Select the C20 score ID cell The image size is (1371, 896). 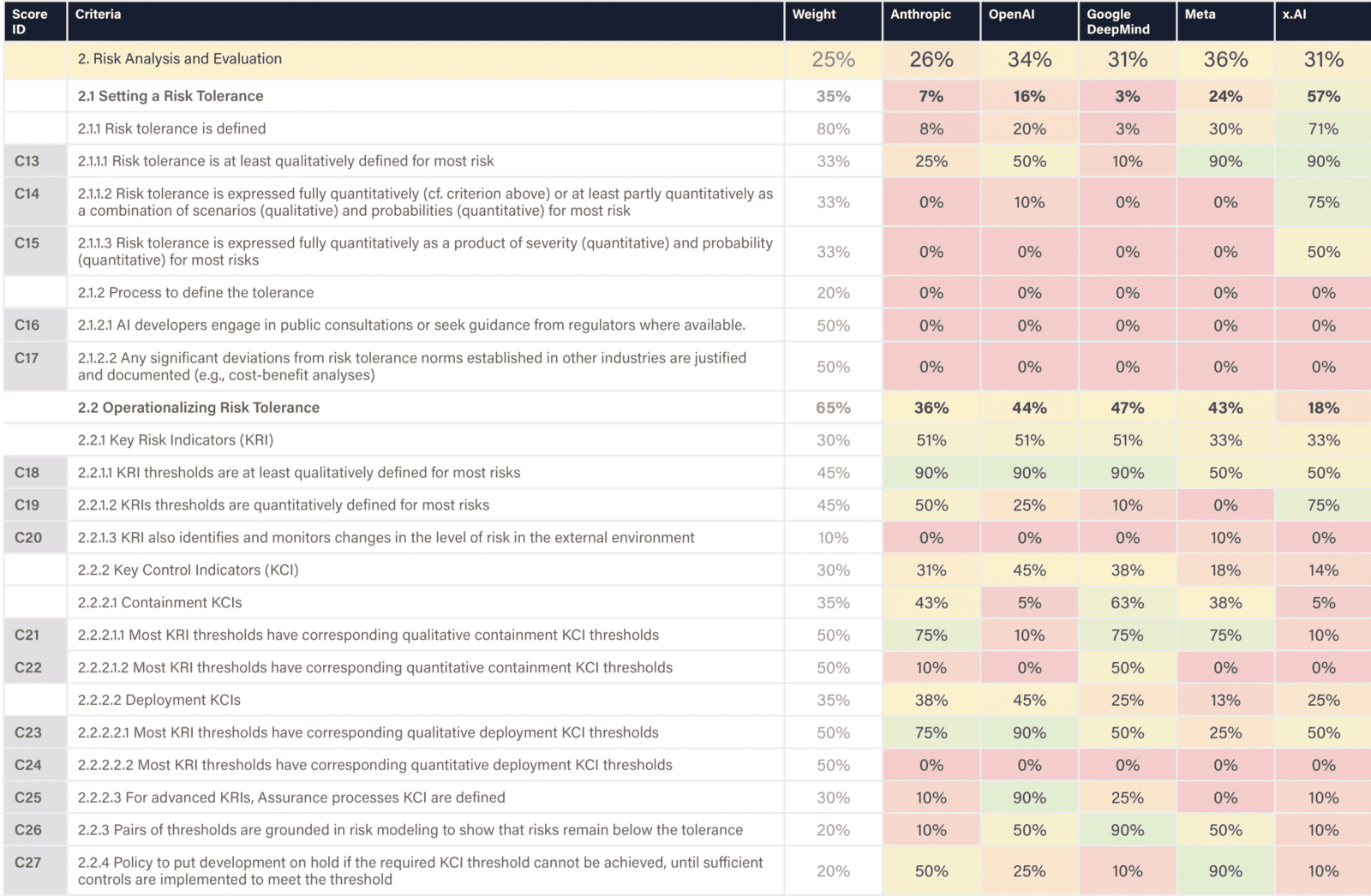click(x=27, y=538)
